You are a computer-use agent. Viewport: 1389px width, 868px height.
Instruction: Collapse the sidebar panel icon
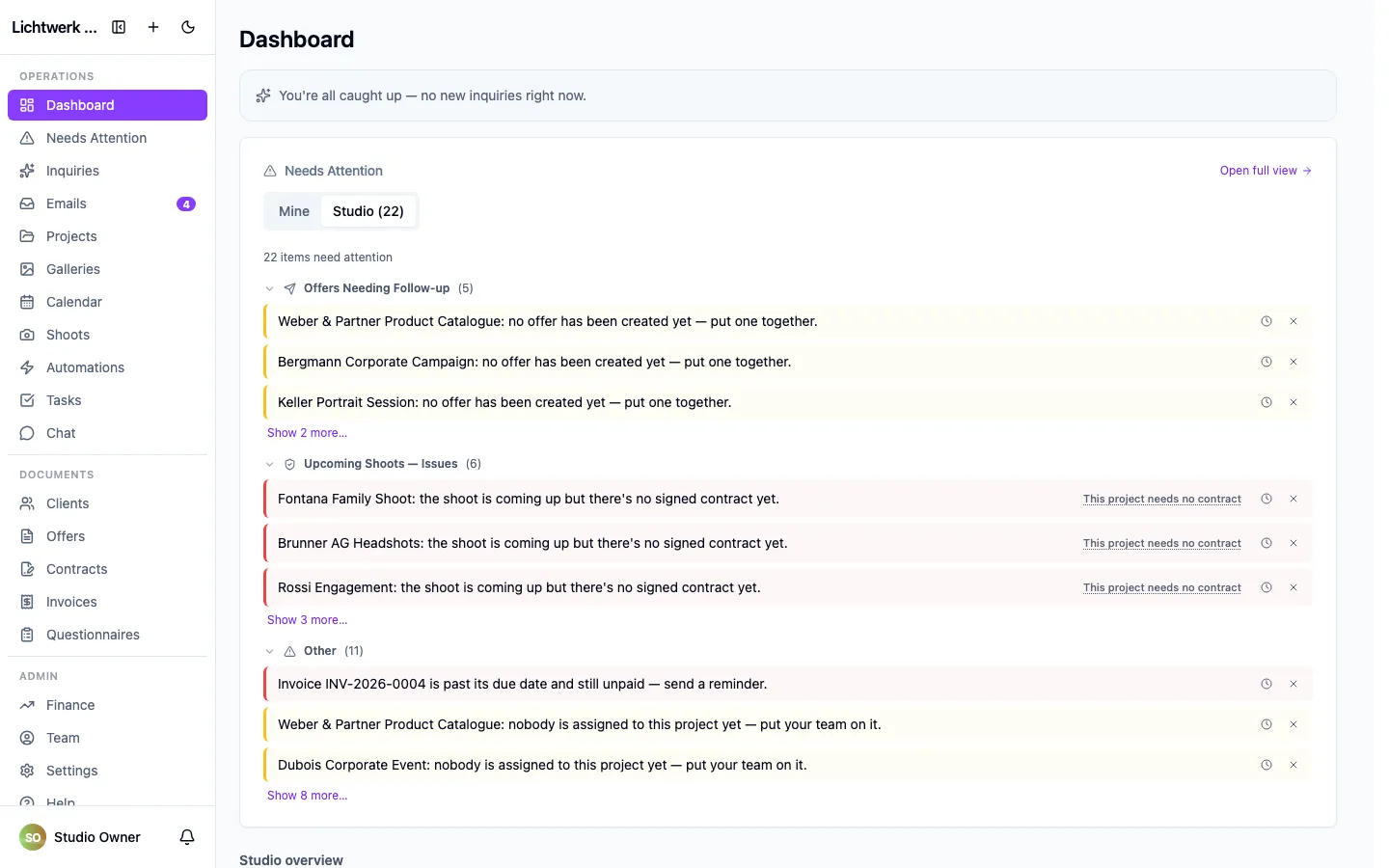pos(119,27)
